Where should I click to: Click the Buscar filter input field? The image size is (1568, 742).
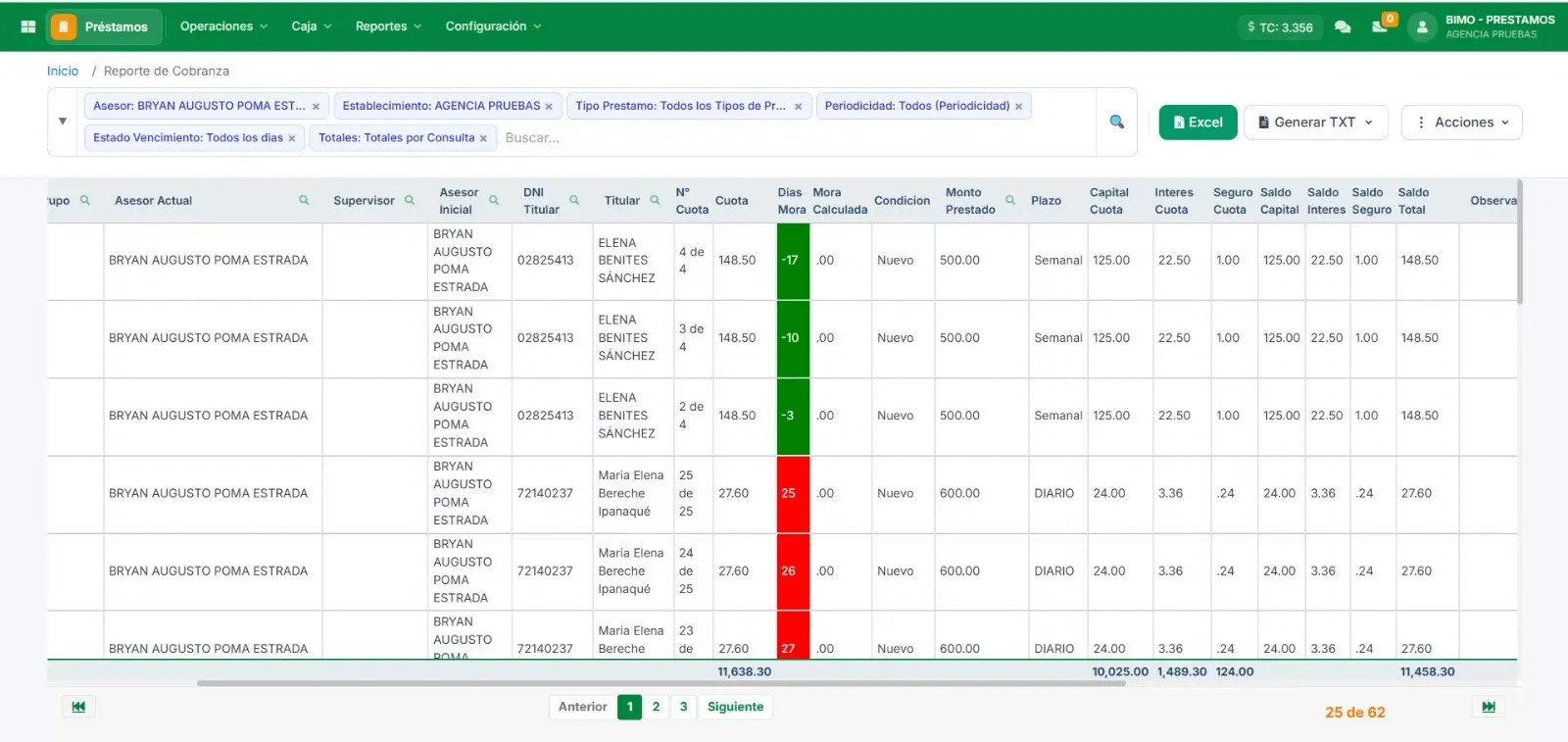[794, 138]
